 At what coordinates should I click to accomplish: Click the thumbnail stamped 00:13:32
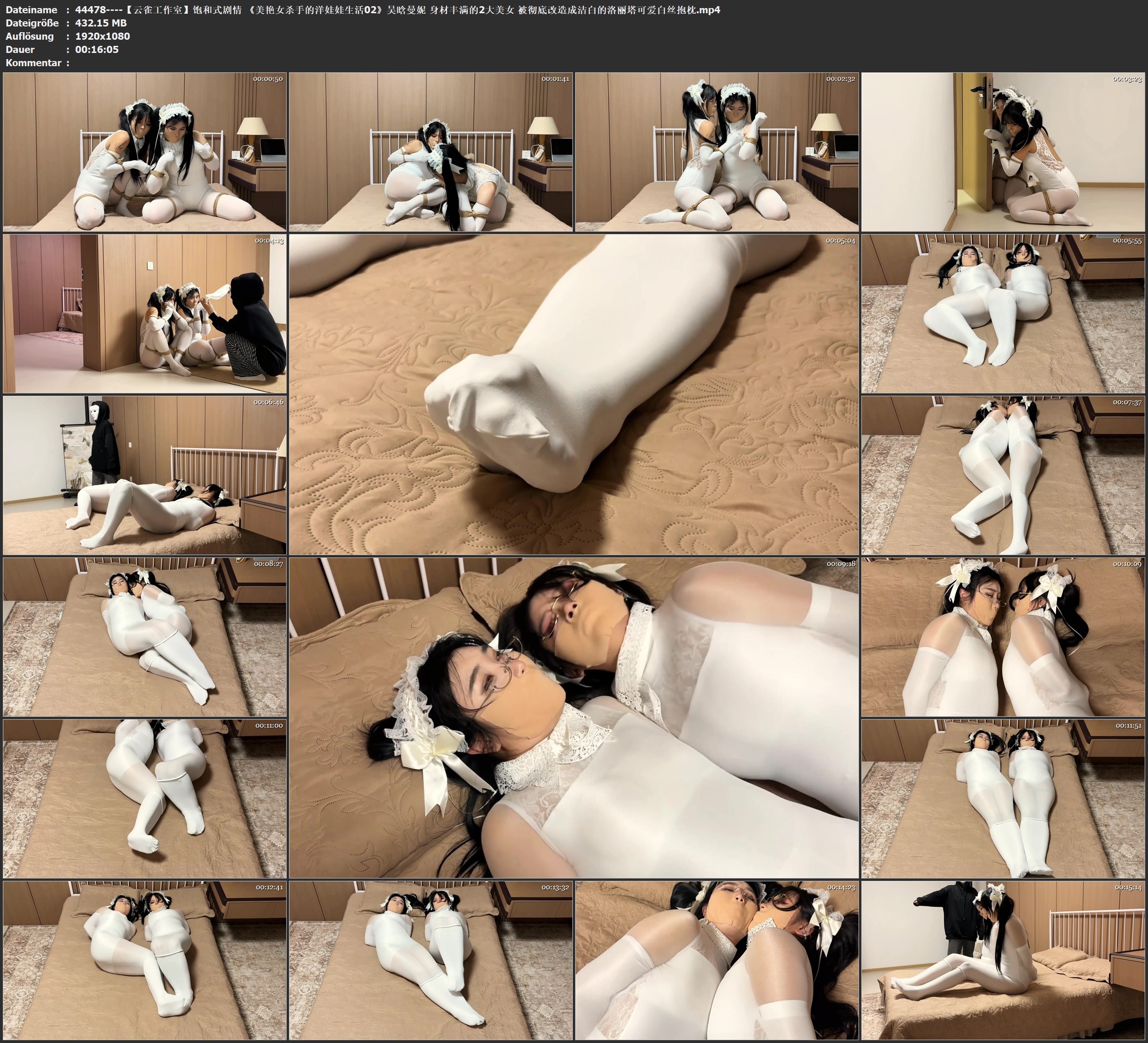(430, 960)
